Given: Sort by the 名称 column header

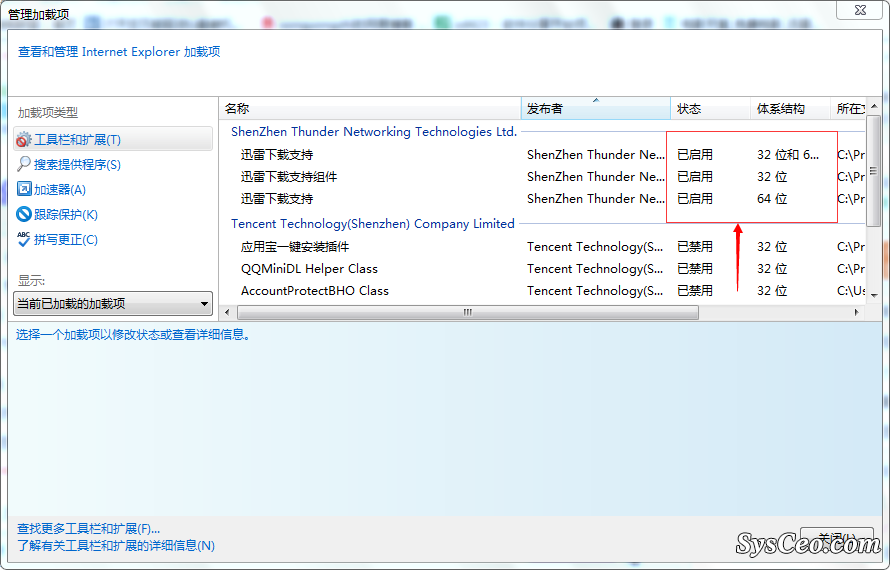Looking at the screenshot, I should tap(370, 108).
